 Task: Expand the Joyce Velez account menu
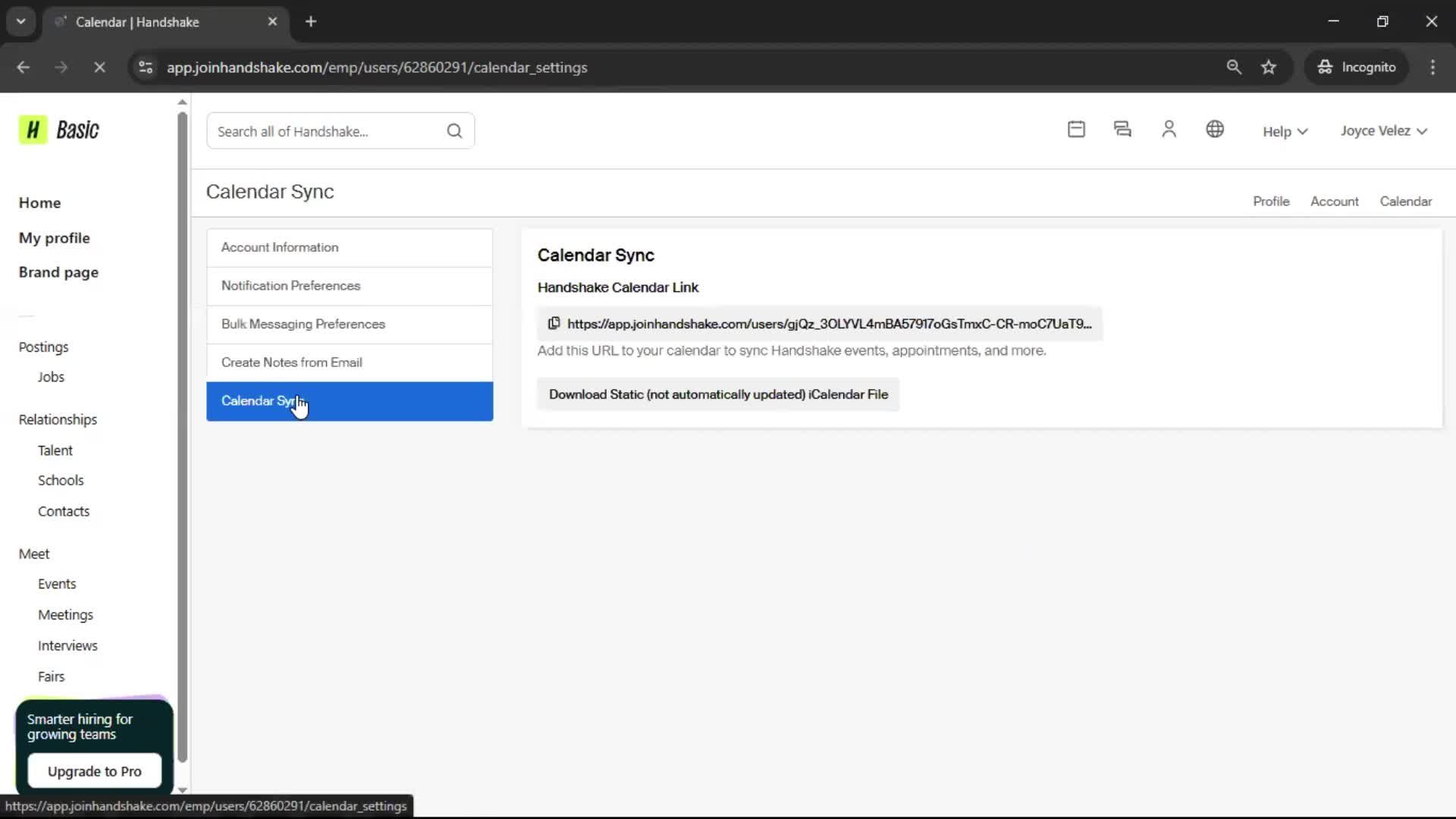point(1383,131)
